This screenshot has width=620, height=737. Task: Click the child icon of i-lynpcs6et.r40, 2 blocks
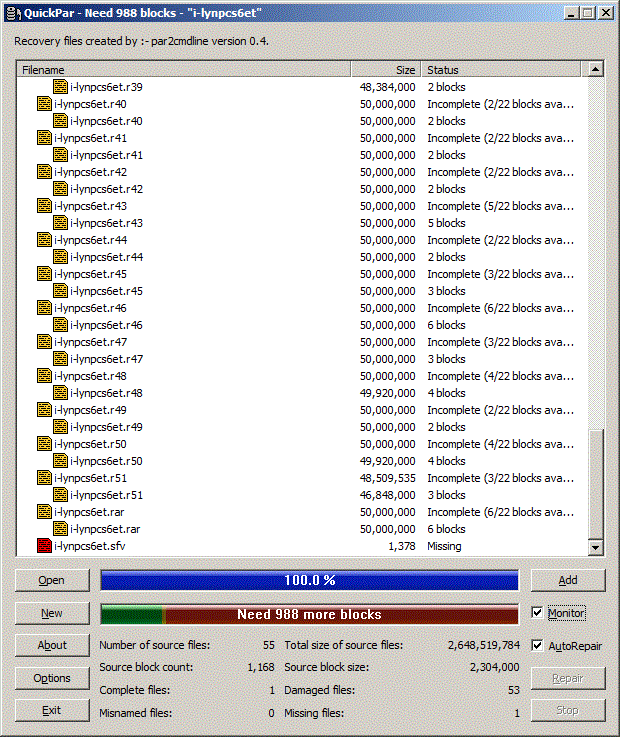point(60,121)
